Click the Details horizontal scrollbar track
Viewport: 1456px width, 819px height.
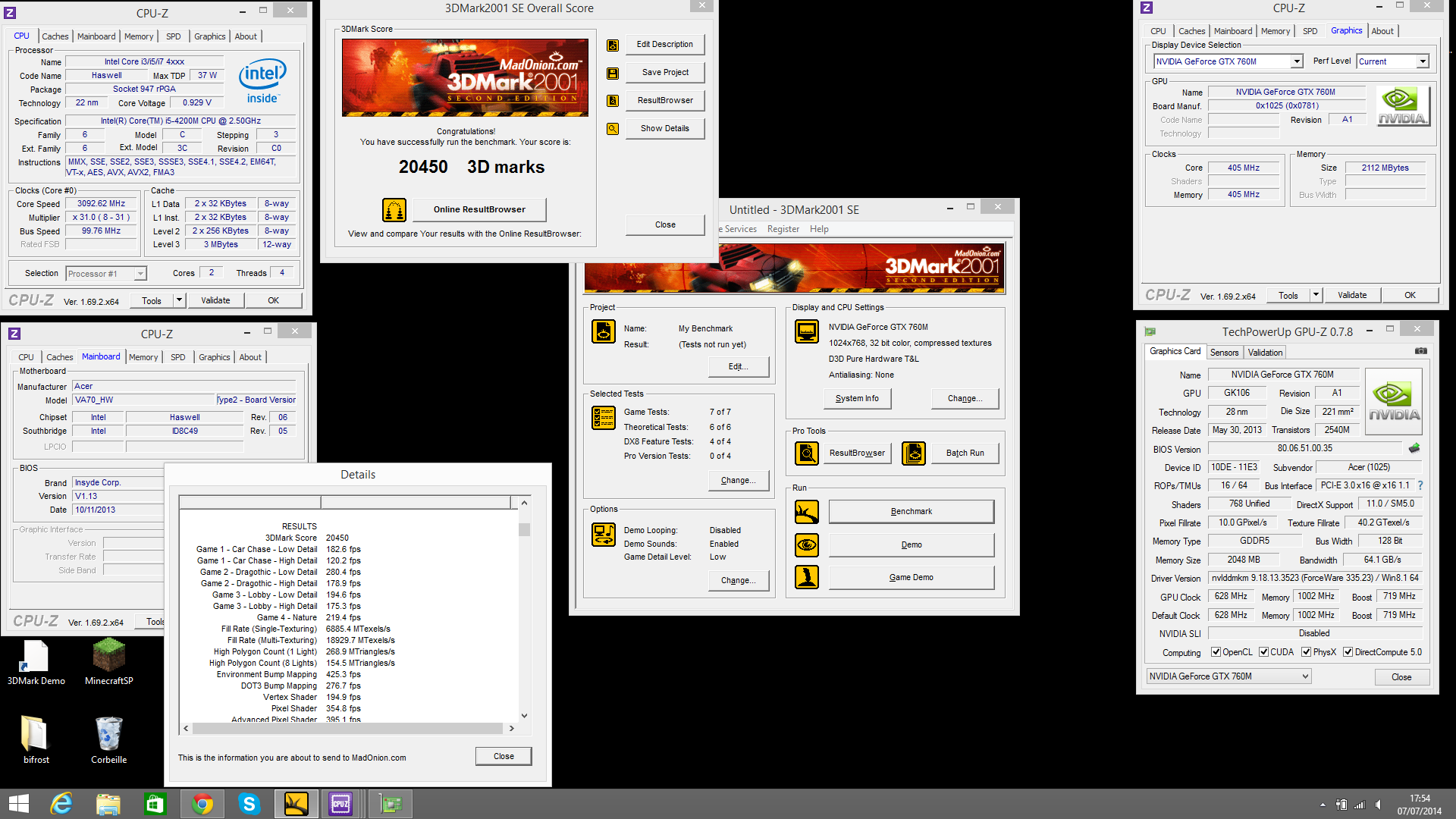pyautogui.click(x=347, y=728)
